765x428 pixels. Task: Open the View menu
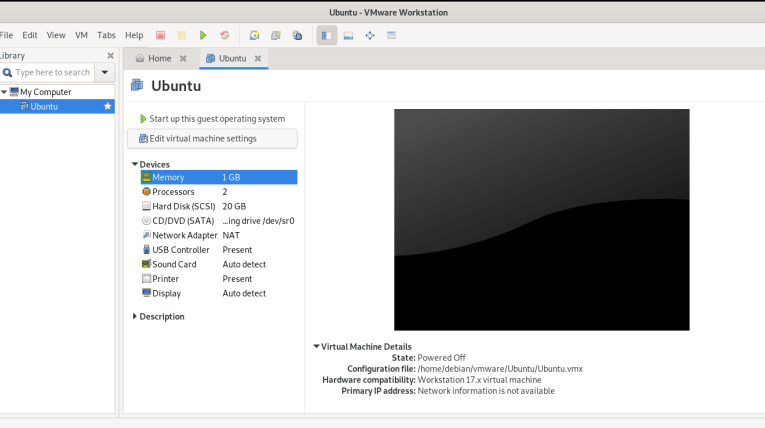pos(56,35)
